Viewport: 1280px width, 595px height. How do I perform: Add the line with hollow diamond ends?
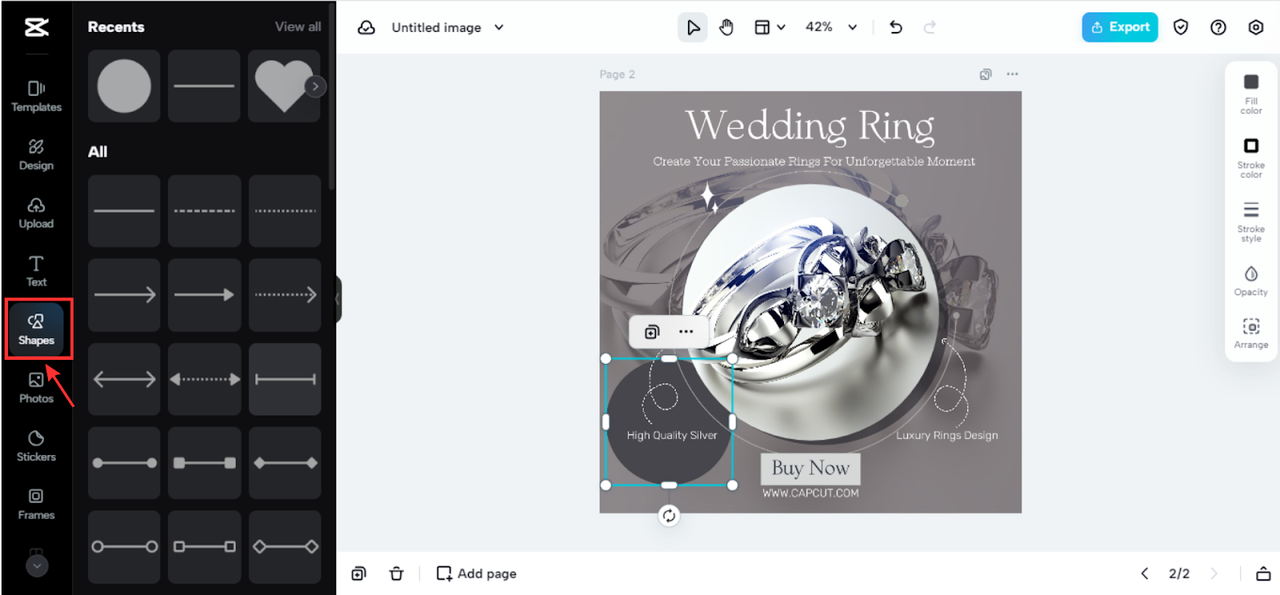pyautogui.click(x=285, y=547)
